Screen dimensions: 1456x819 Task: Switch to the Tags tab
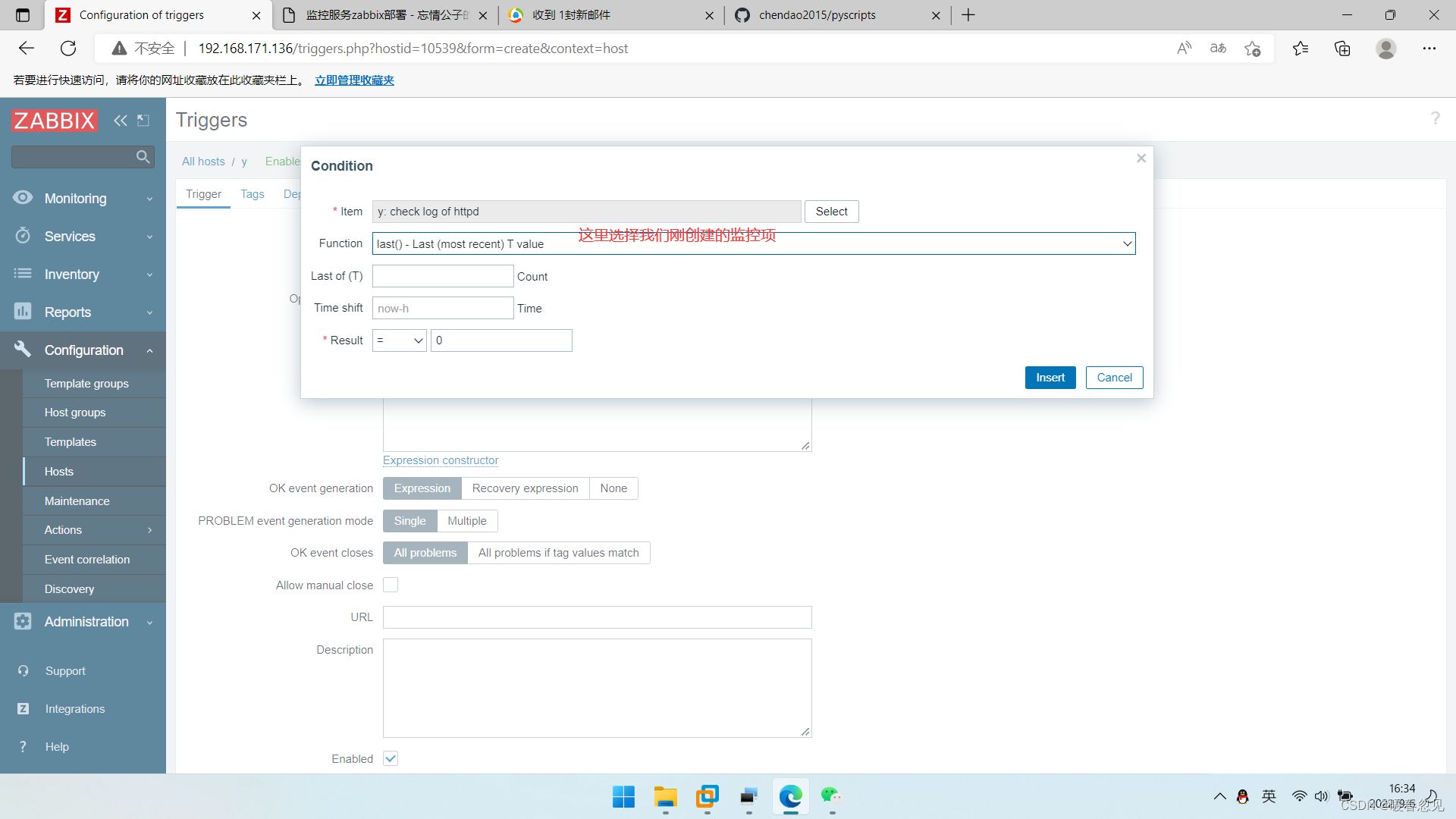[253, 194]
